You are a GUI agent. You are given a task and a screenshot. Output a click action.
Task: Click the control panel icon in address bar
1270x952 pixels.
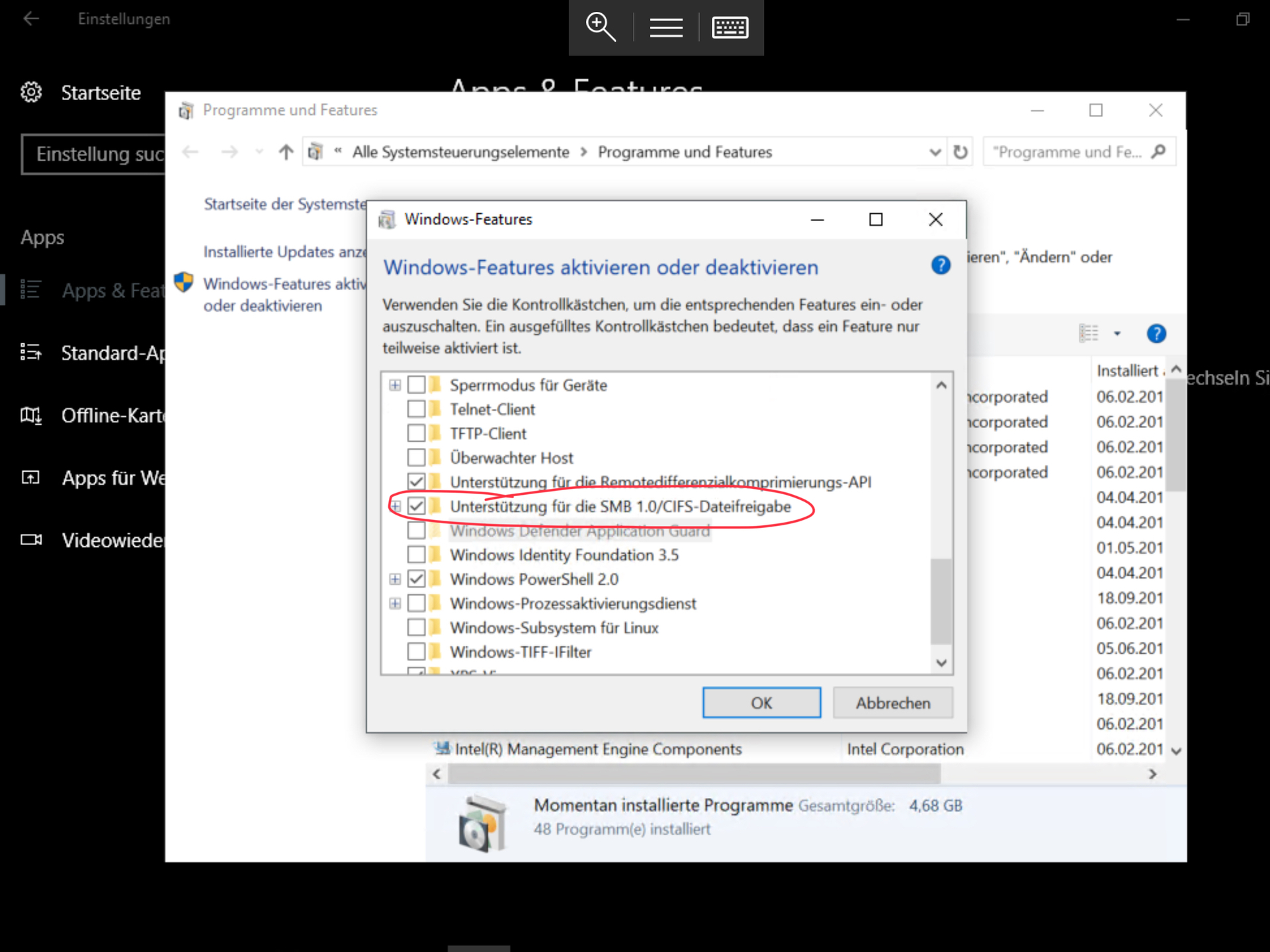pos(316,152)
